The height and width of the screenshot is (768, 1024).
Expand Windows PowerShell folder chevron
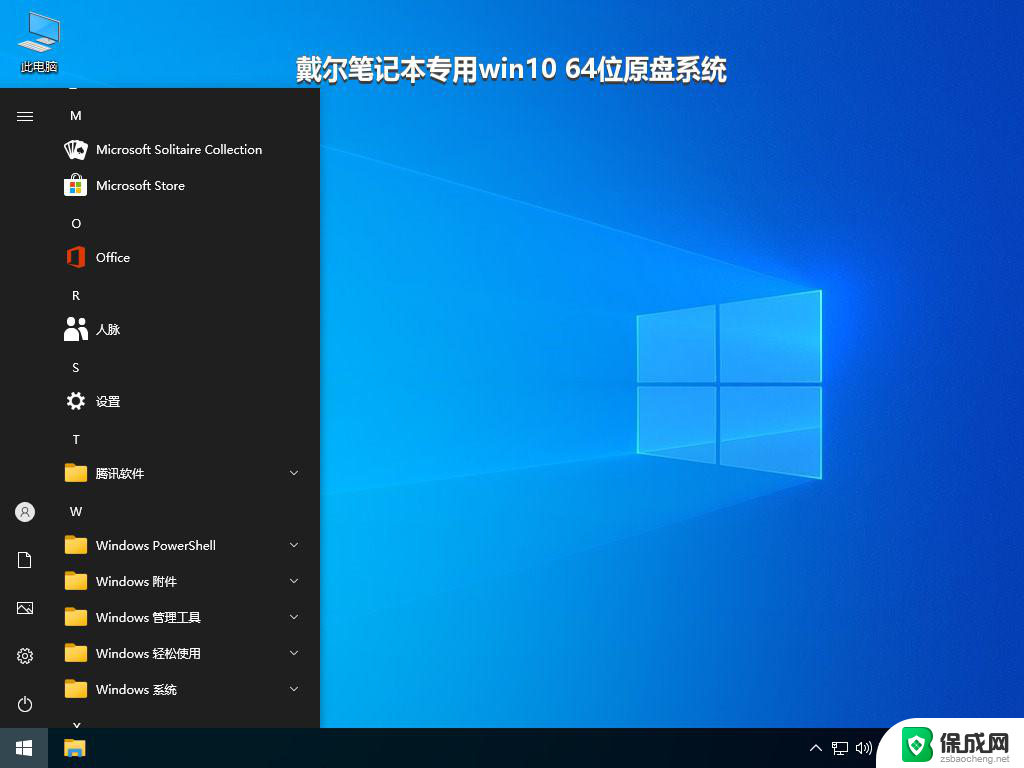pyautogui.click(x=294, y=545)
